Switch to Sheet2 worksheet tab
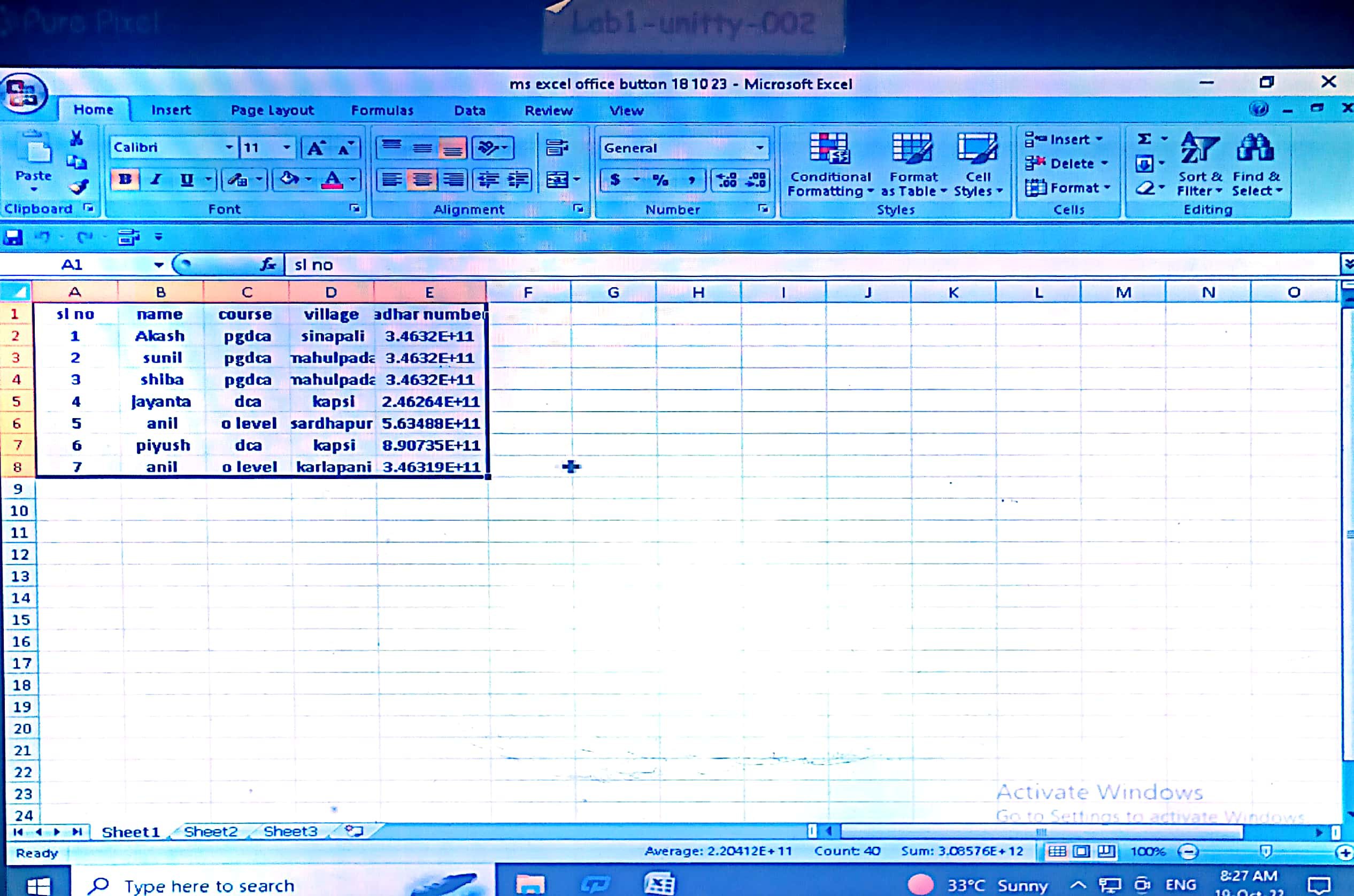 [x=210, y=831]
